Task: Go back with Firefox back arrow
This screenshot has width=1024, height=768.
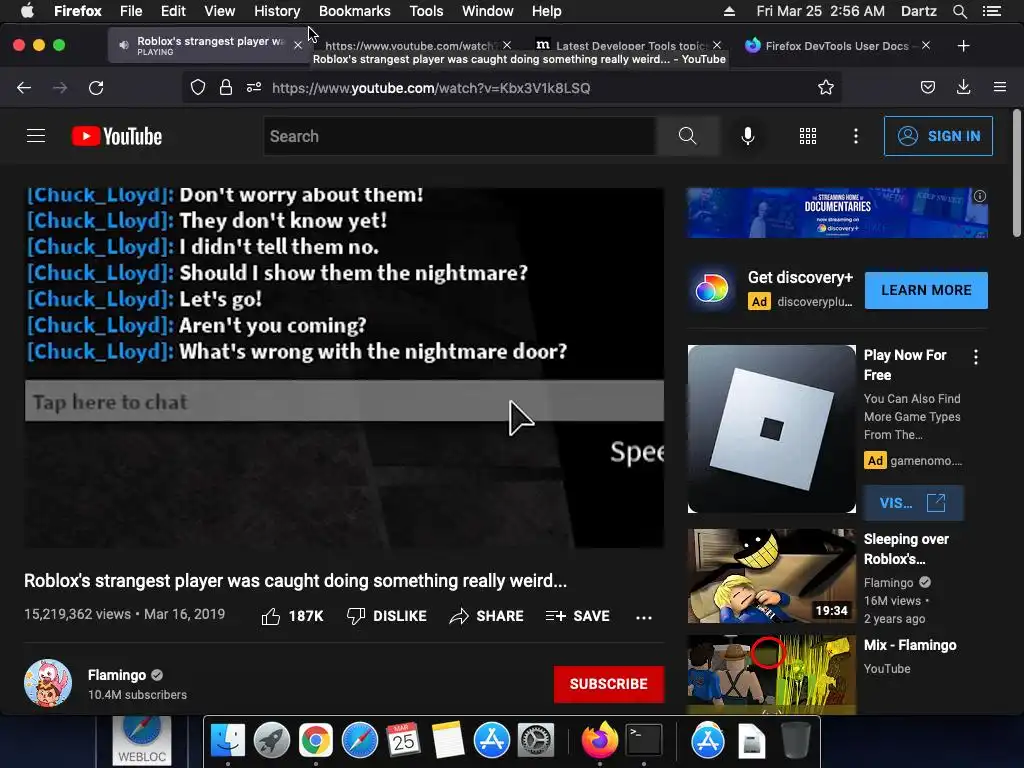Action: [x=24, y=88]
